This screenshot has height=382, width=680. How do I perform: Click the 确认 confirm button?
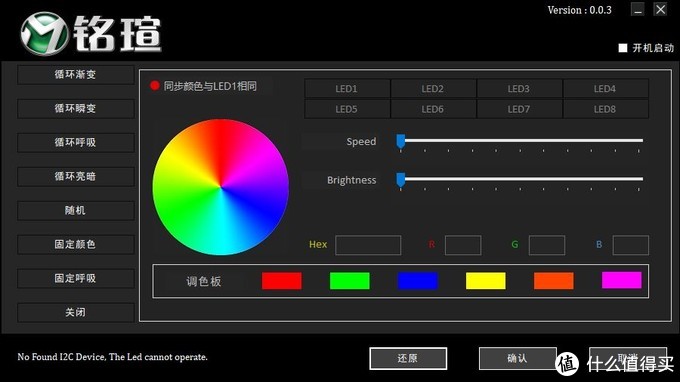click(518, 359)
